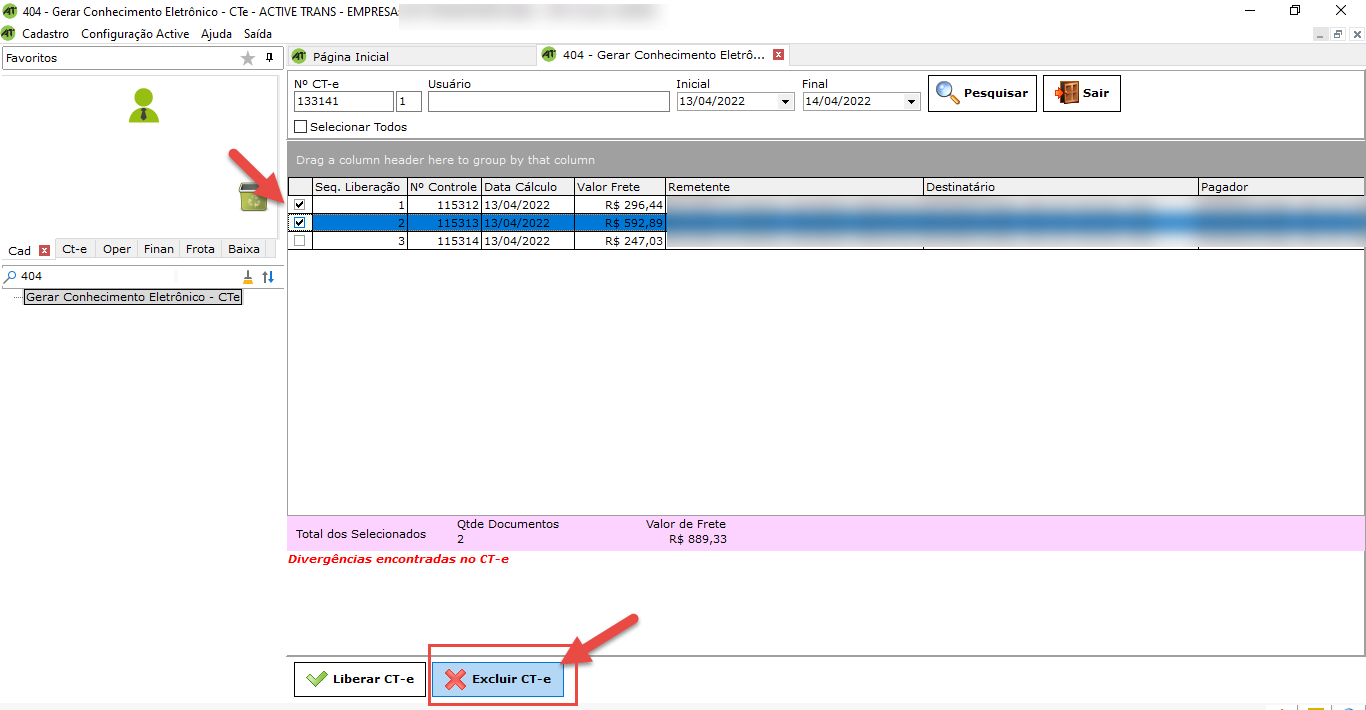Click the green user profile icon
The image size is (1366, 710).
[144, 106]
